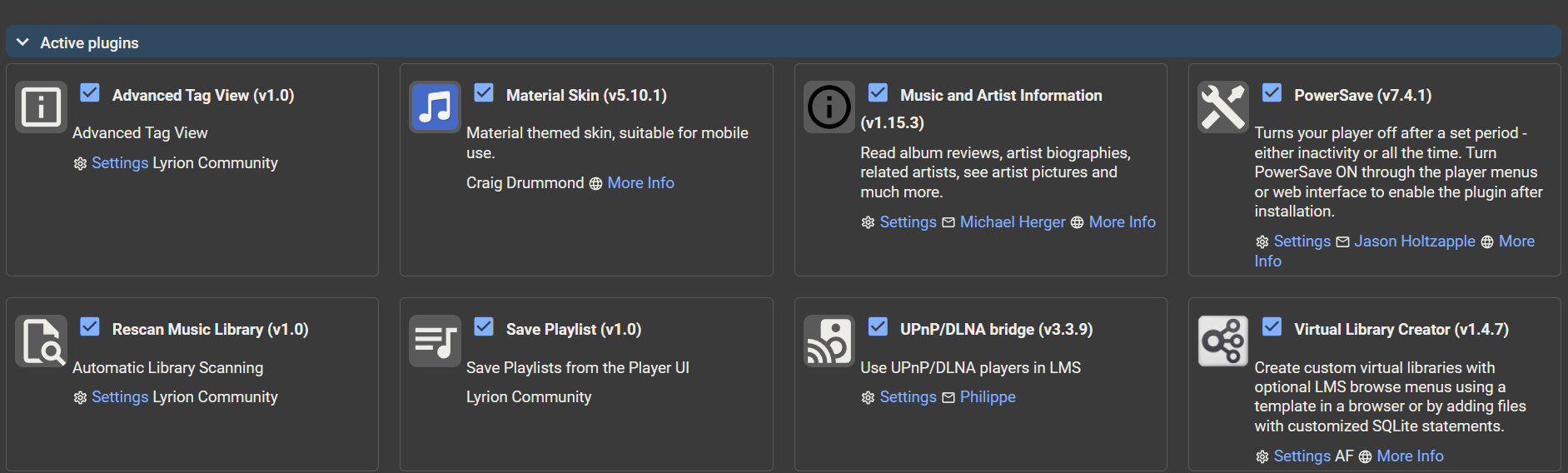
Task: Email author Michael Herger
Action: pyautogui.click(x=1013, y=222)
